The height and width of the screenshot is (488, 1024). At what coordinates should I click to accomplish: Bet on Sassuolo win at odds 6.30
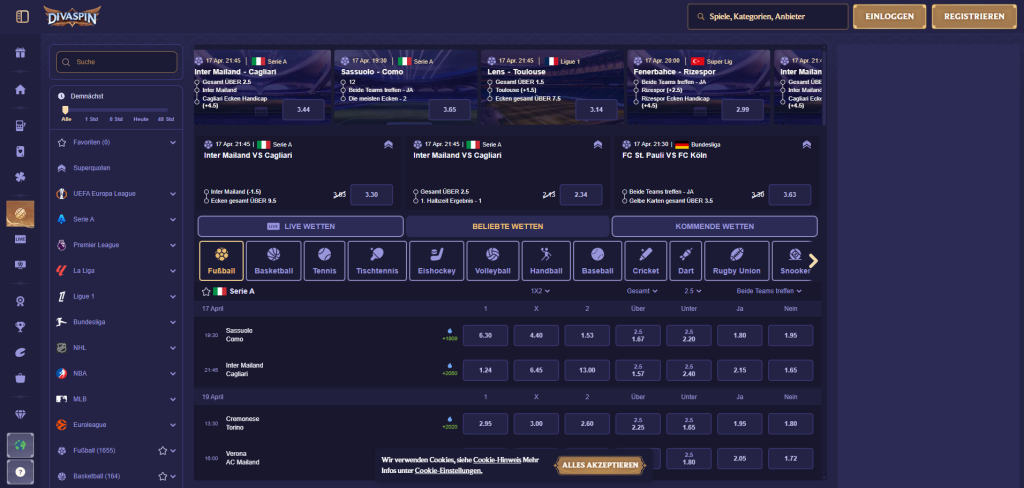point(485,335)
